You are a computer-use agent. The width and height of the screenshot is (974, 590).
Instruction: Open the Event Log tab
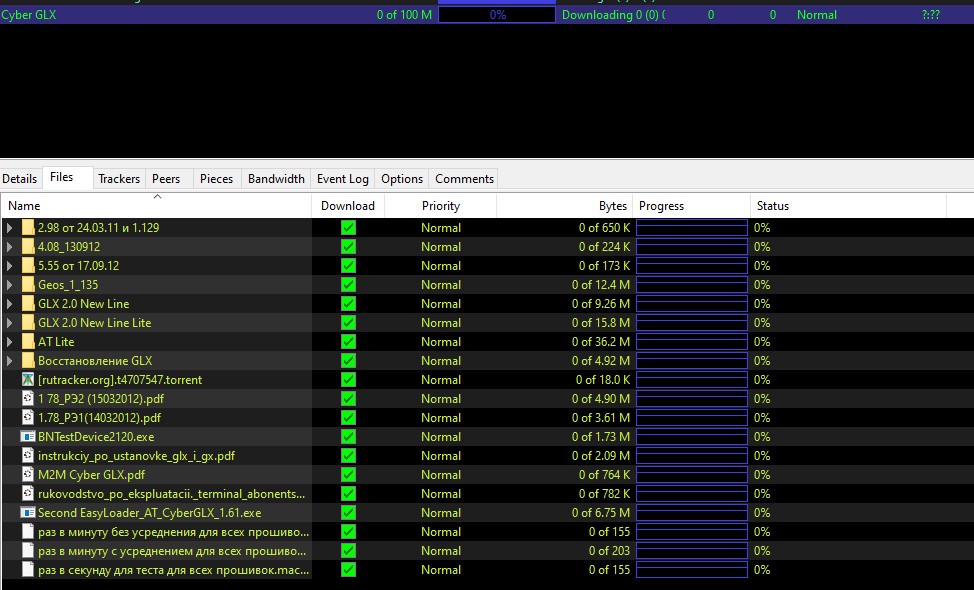(342, 179)
